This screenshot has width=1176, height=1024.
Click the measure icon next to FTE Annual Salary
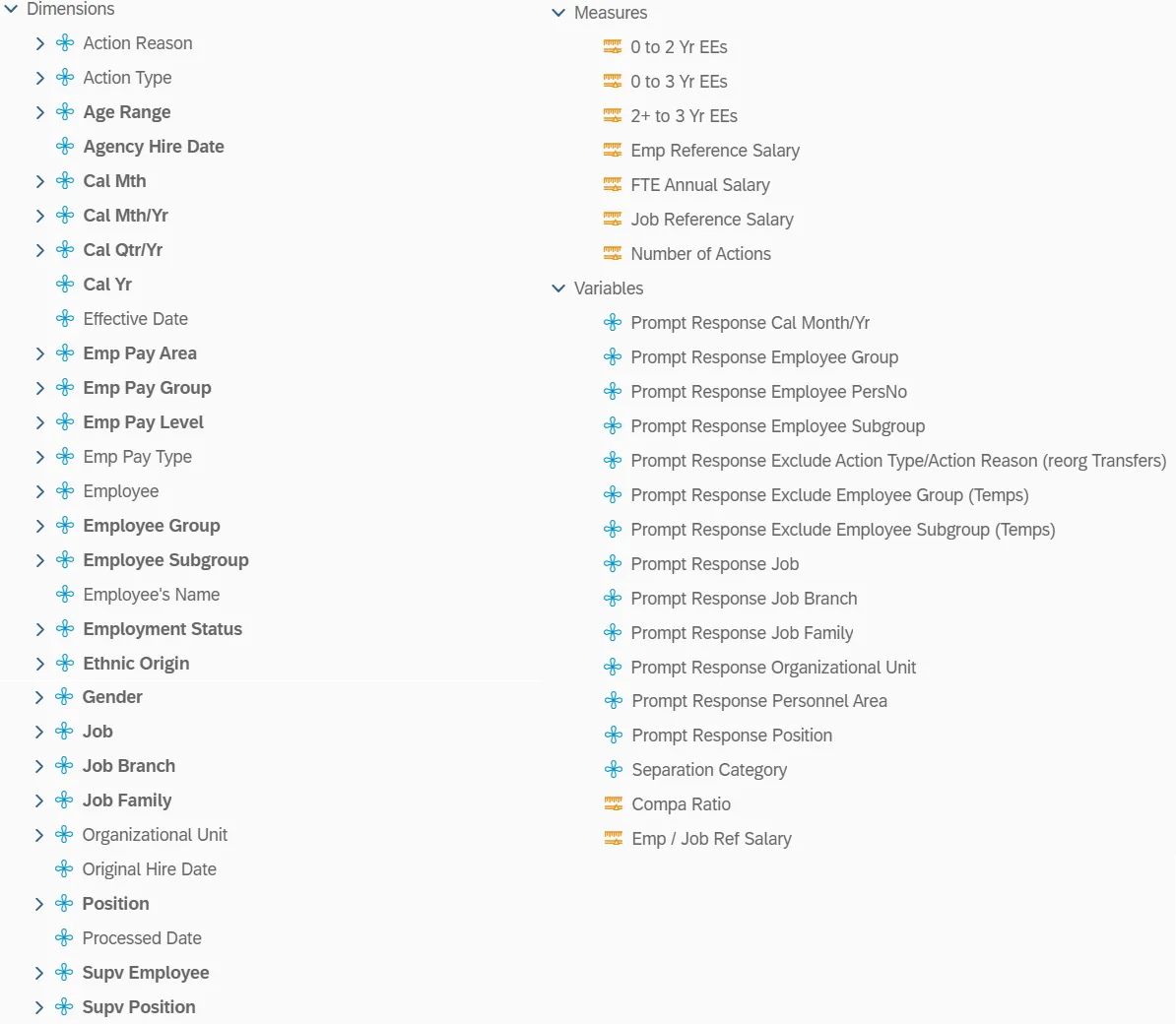(x=613, y=185)
